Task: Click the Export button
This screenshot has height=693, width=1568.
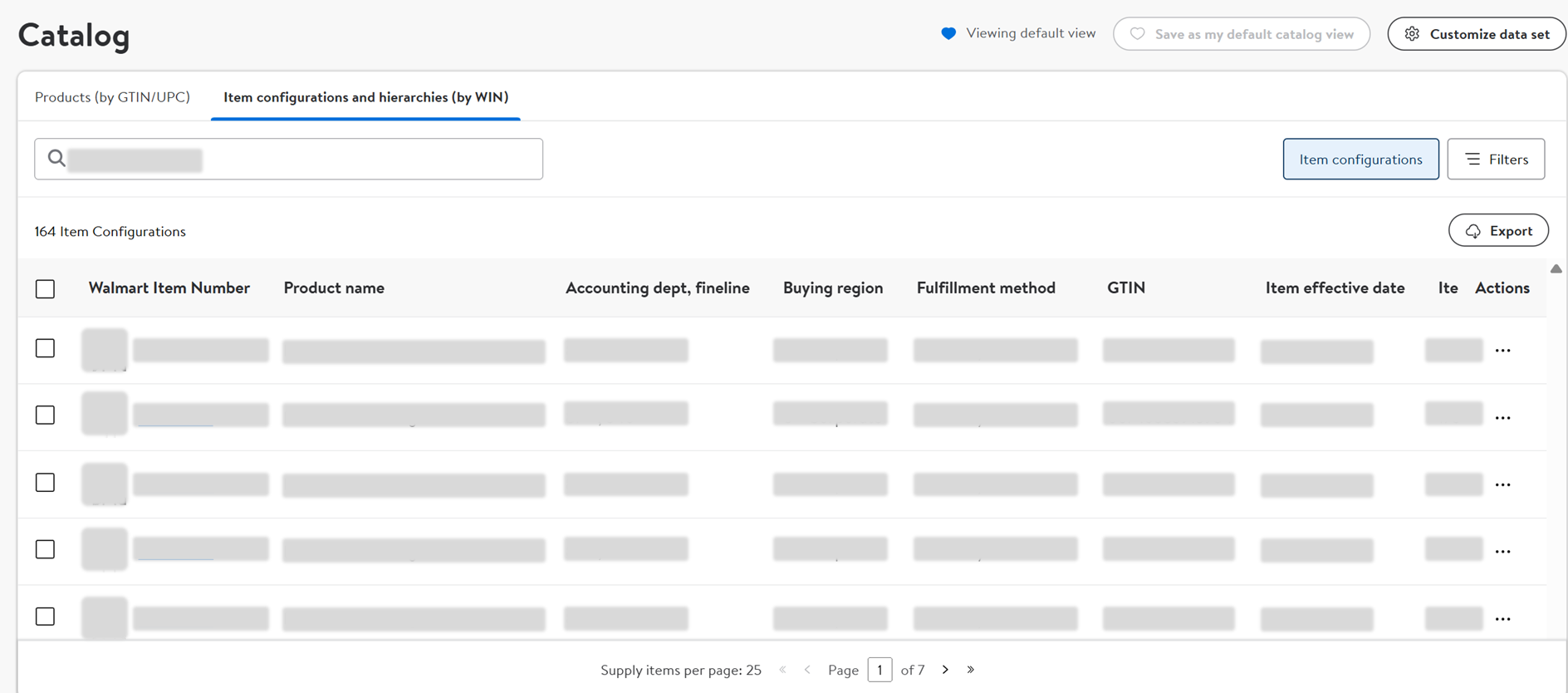Action: [x=1498, y=231]
